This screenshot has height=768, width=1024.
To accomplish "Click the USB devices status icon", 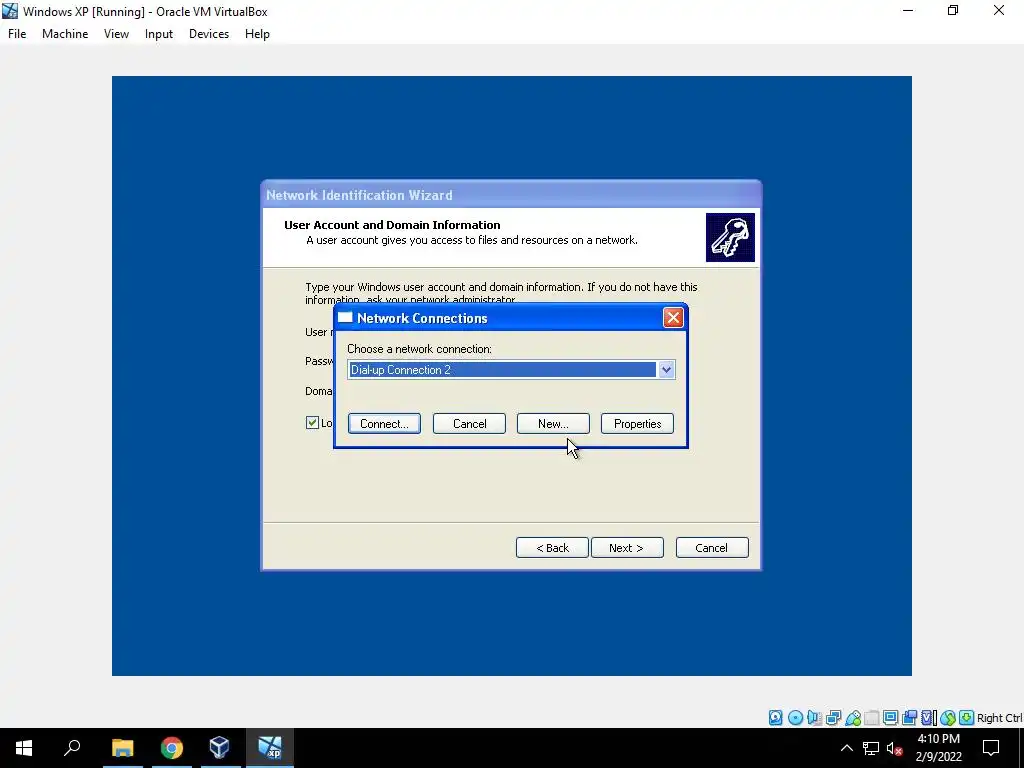I will pyautogui.click(x=852, y=718).
